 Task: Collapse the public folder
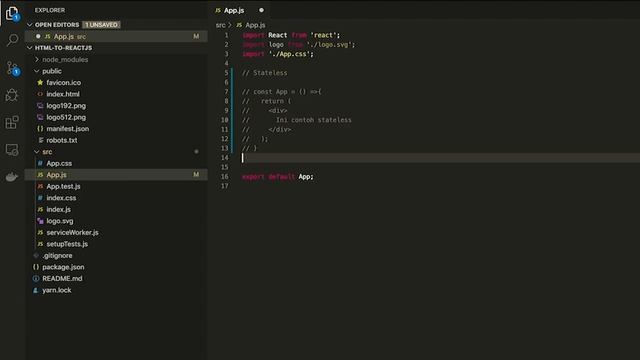pyautogui.click(x=37, y=71)
